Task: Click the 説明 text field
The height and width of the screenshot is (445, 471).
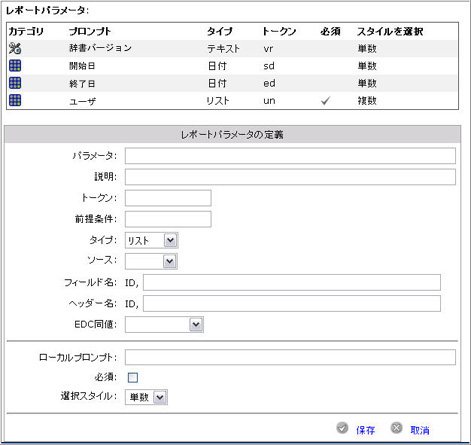Action: (290, 177)
